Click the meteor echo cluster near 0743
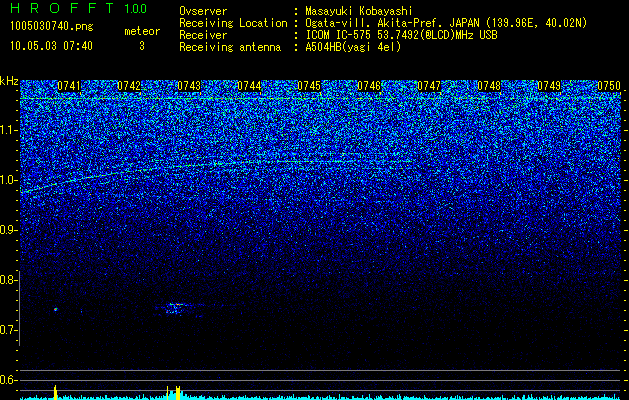Screen dimensions: 629x400 (x=176, y=308)
